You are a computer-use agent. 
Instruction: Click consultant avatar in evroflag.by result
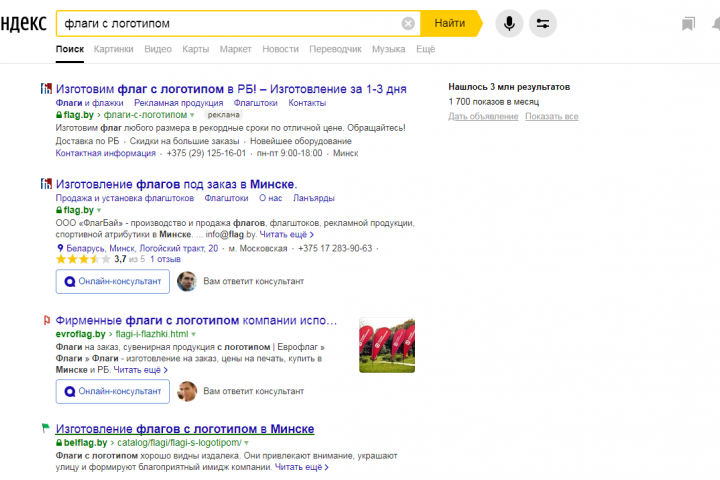point(187,391)
